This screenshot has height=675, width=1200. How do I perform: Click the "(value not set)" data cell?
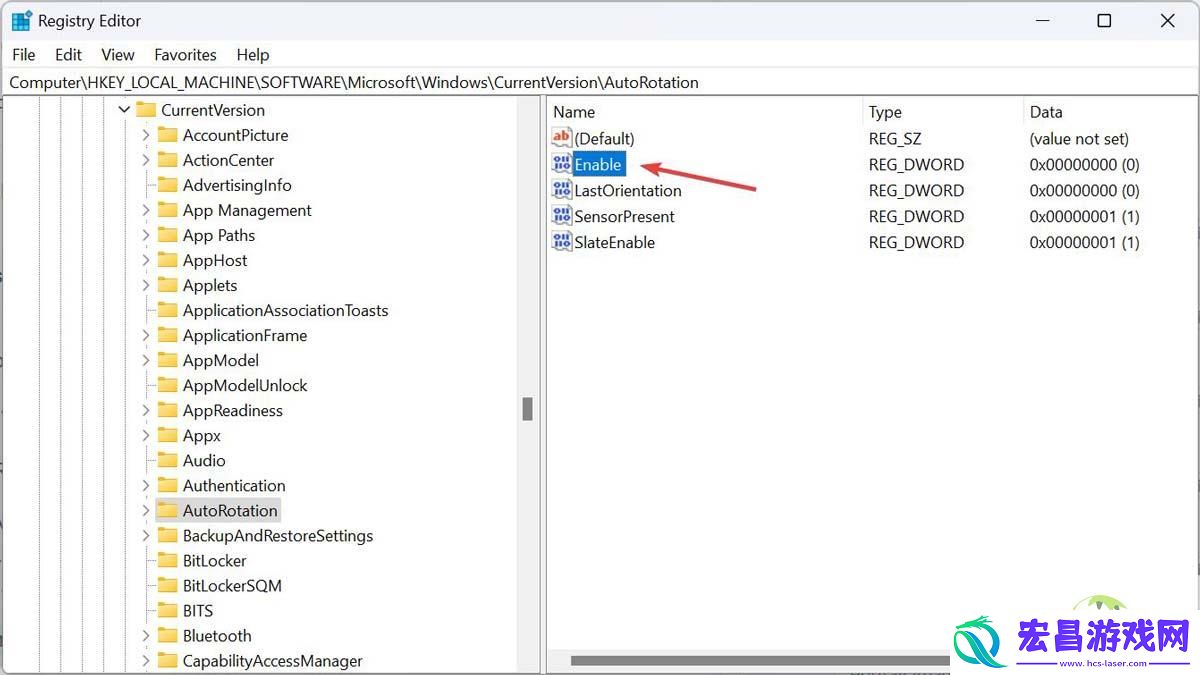coord(1079,139)
